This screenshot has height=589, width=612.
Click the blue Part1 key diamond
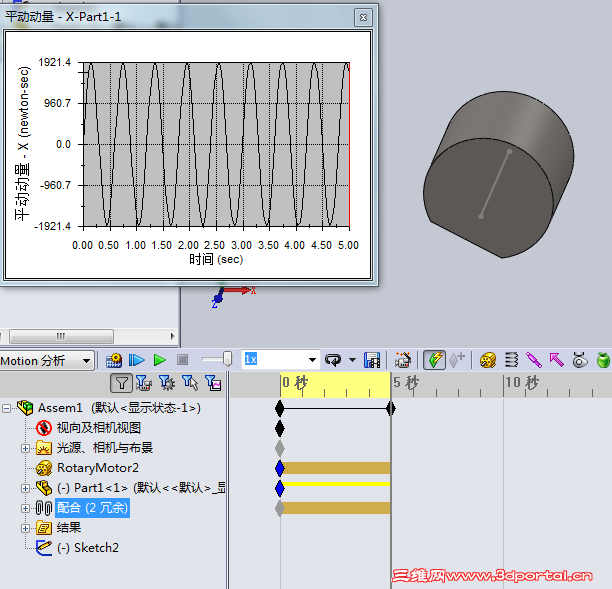[279, 488]
